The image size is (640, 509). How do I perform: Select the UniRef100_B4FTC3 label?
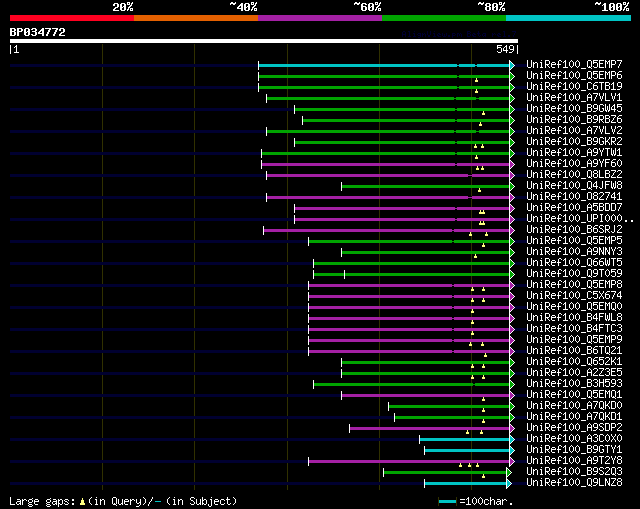(574, 329)
